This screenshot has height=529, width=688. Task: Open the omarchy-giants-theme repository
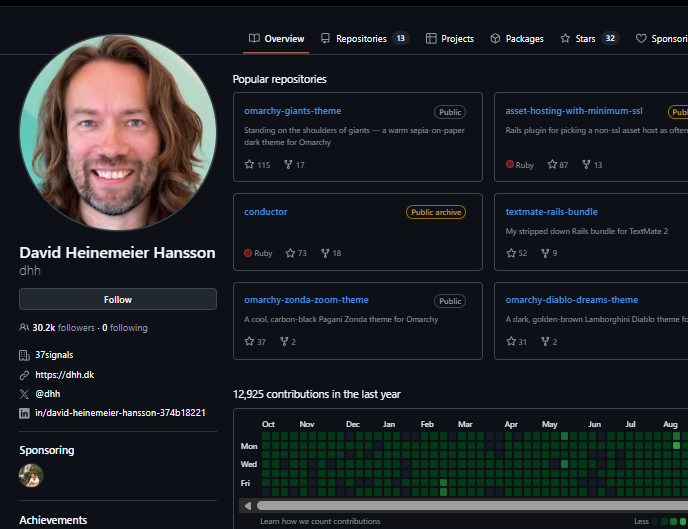[x=292, y=111]
